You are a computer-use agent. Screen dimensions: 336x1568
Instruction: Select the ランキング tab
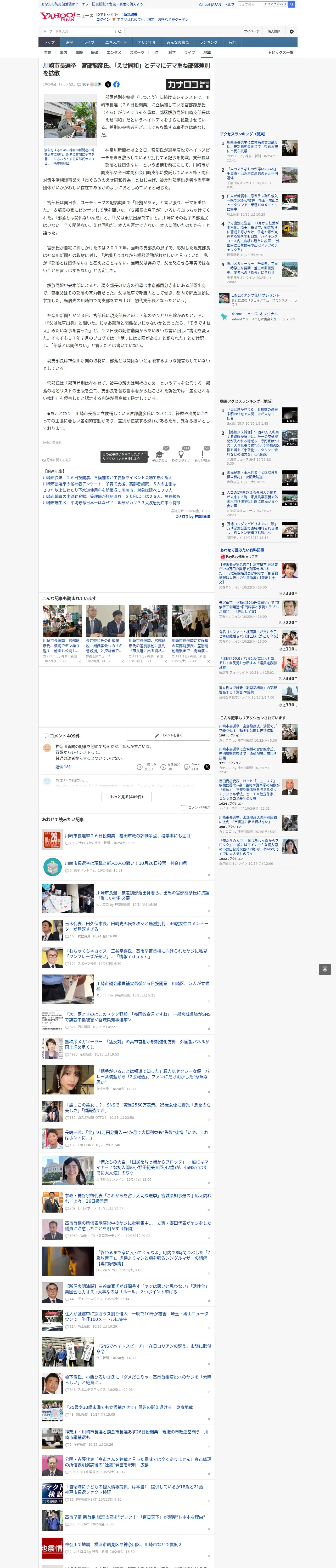209,43
